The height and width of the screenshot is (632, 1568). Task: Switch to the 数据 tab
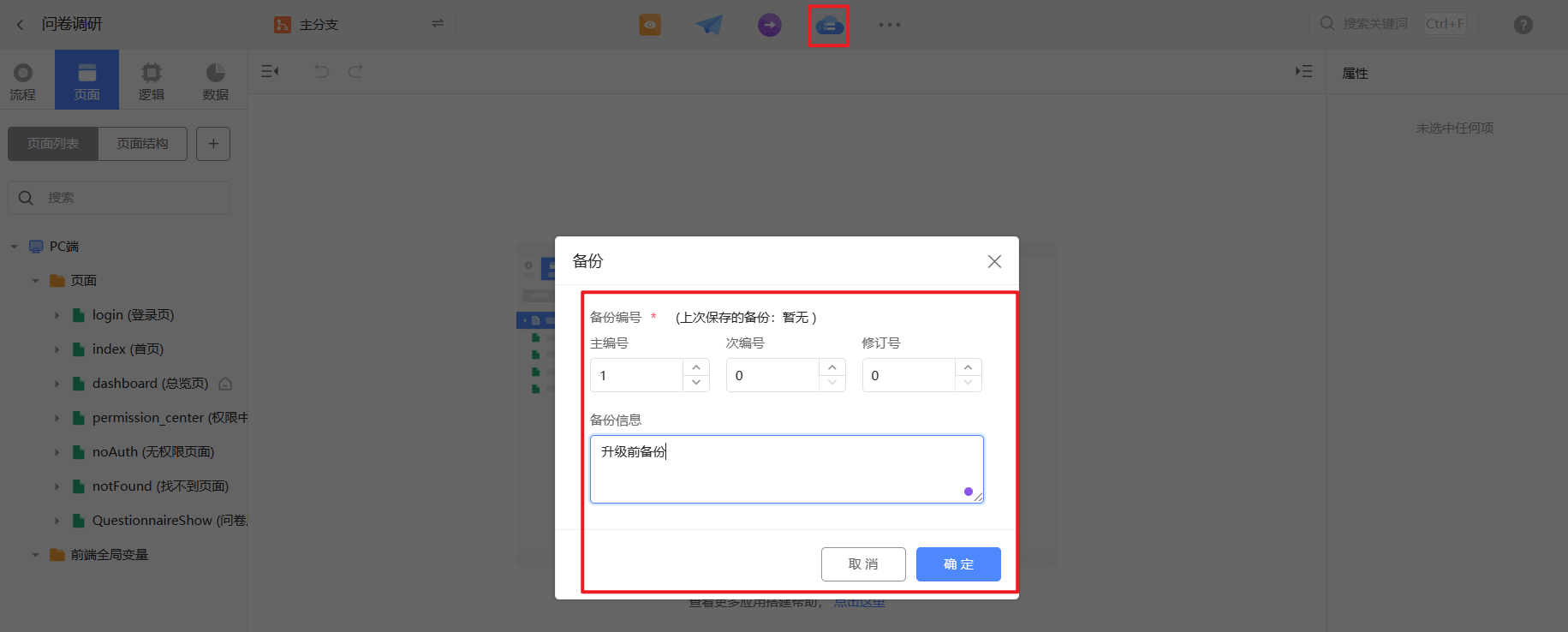[x=215, y=80]
